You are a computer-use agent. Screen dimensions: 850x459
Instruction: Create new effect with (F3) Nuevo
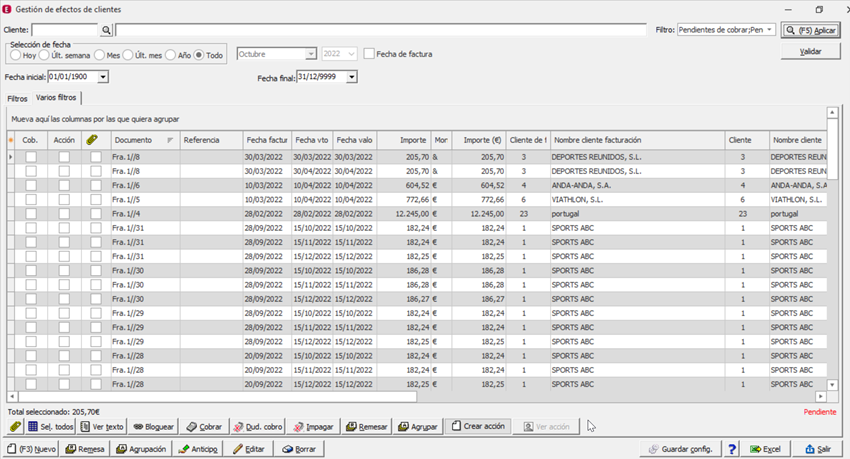(31, 449)
